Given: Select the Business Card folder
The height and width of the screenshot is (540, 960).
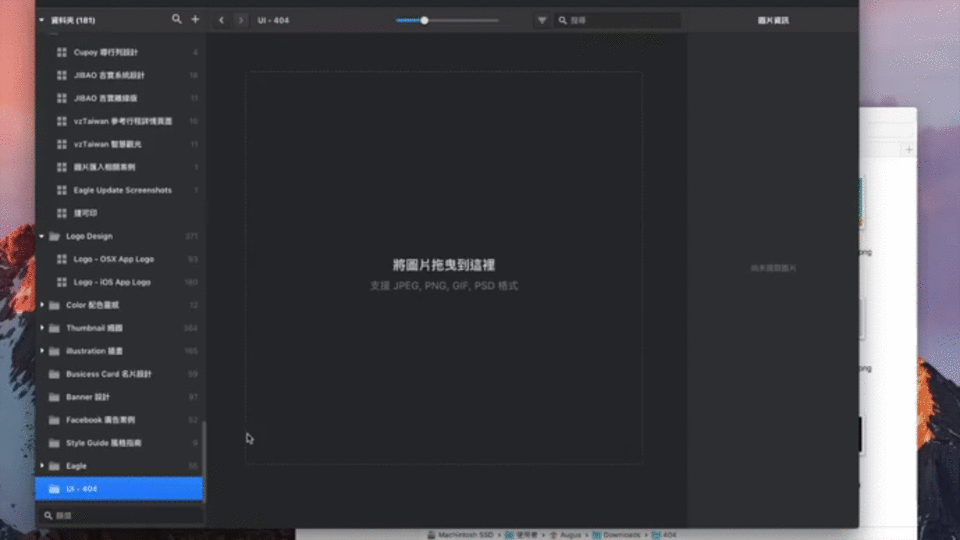Looking at the screenshot, I should coord(119,374).
